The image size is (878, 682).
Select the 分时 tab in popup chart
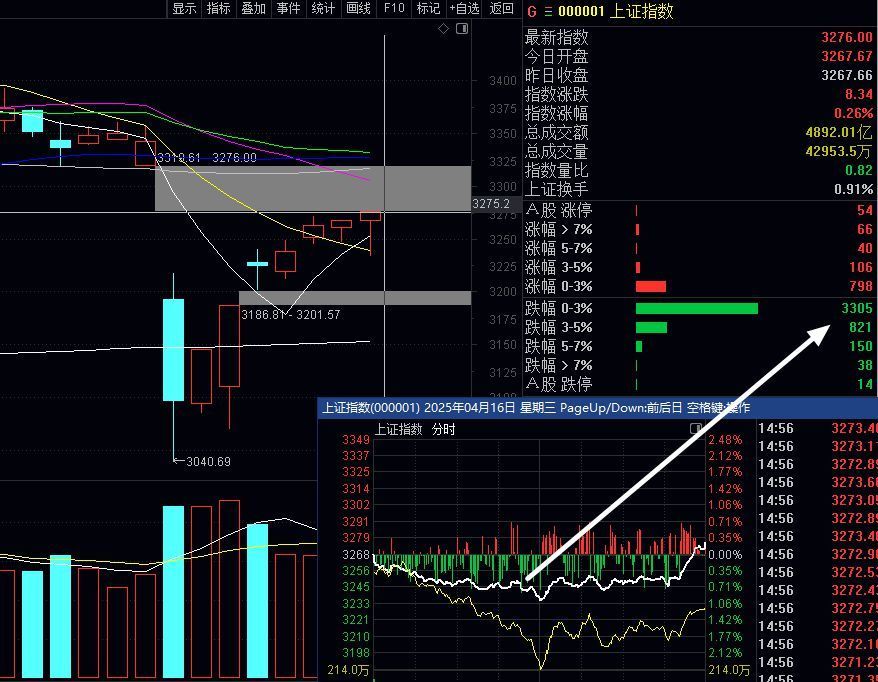[443, 430]
